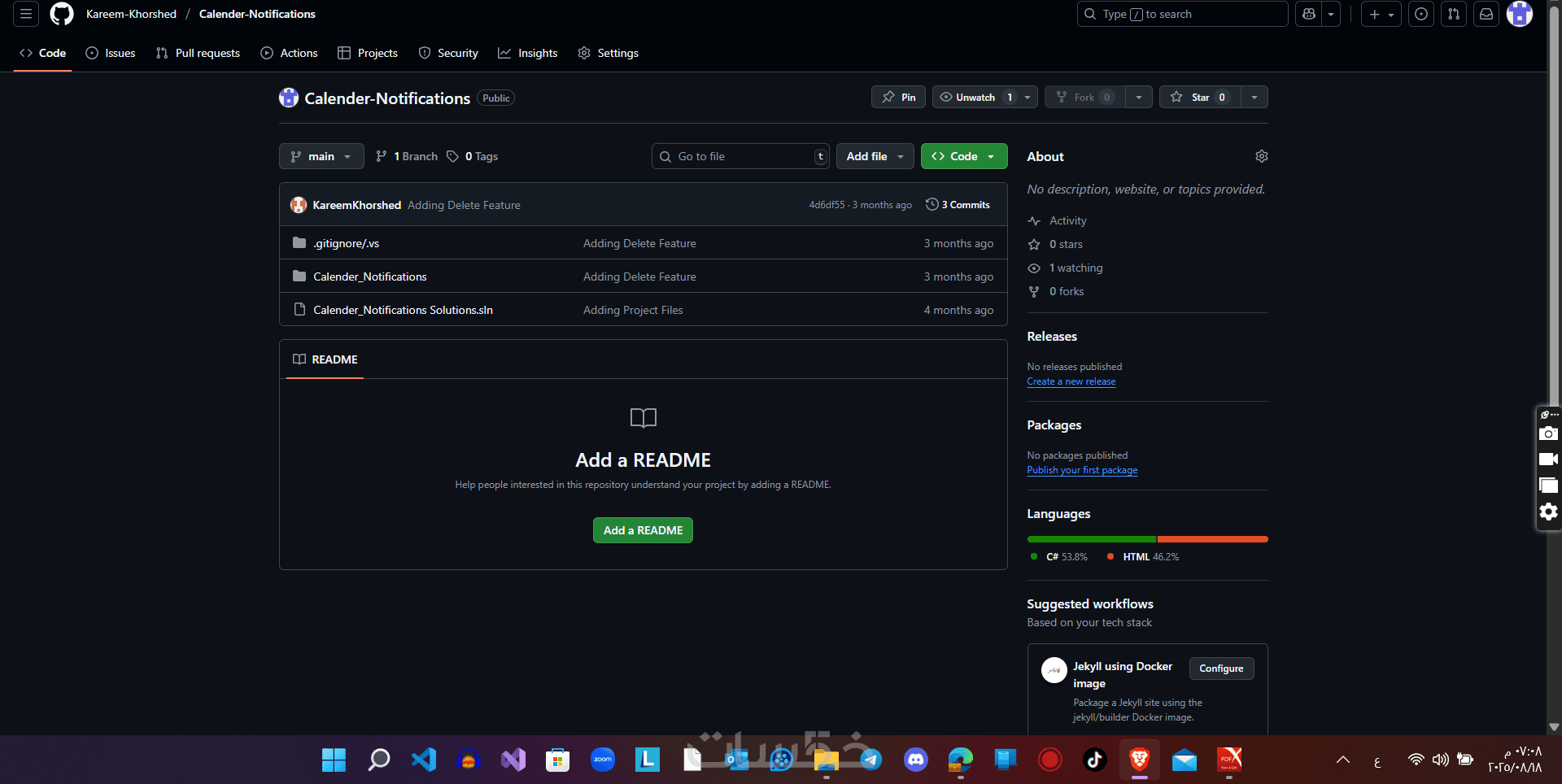Open the 1 Branch link
Image resolution: width=1562 pixels, height=784 pixels.
coord(407,156)
